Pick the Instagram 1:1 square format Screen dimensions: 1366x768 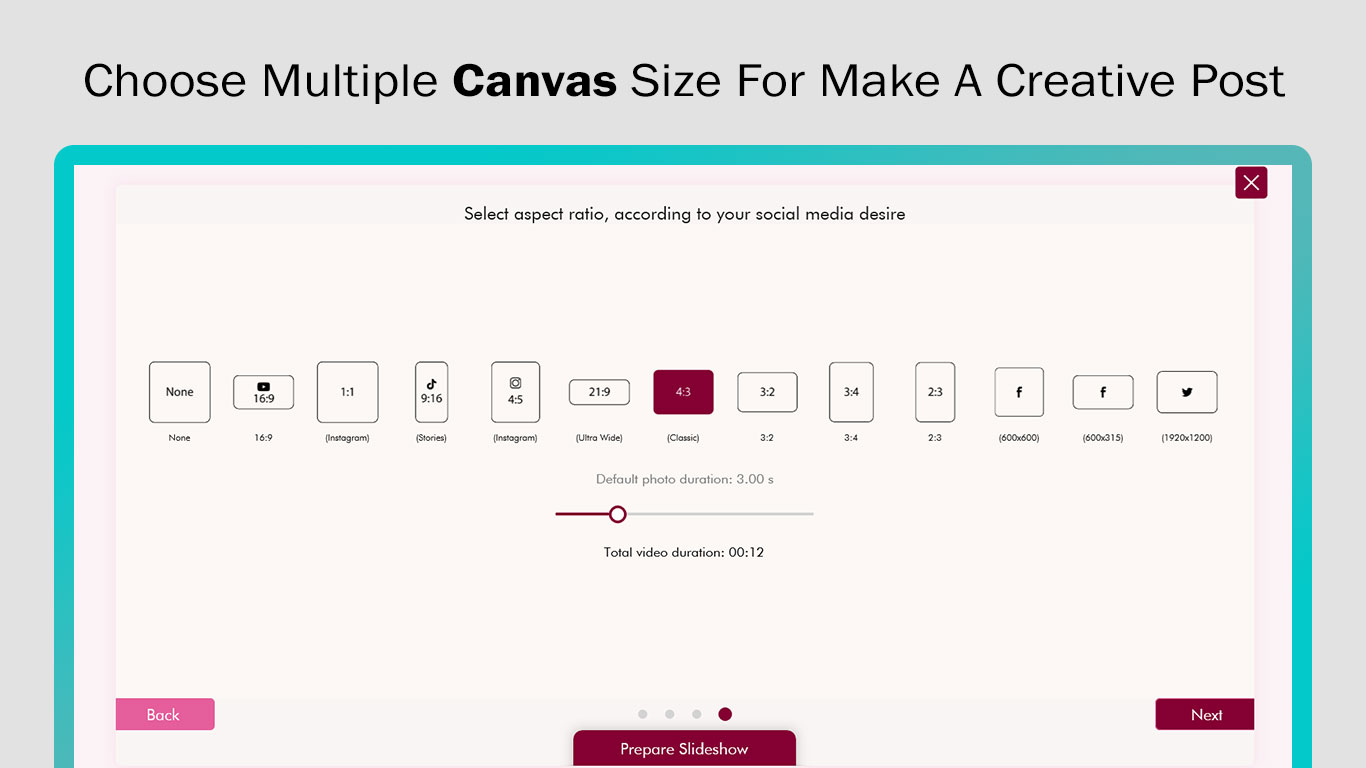(x=347, y=392)
